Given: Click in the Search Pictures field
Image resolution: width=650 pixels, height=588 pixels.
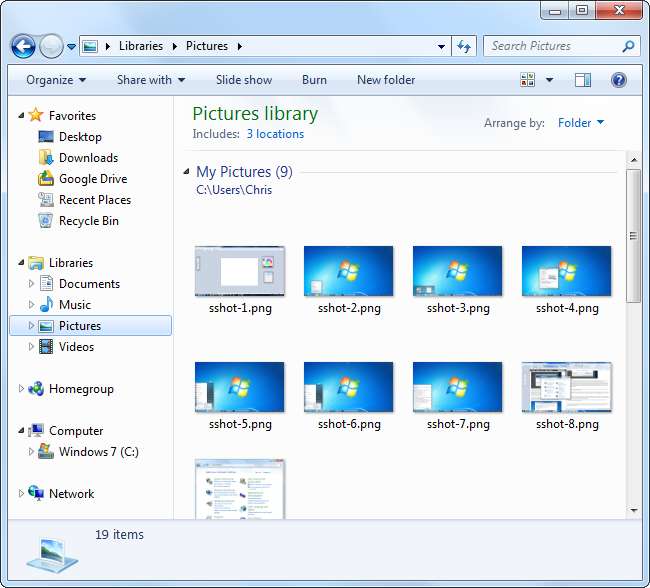Looking at the screenshot, I should pos(550,46).
